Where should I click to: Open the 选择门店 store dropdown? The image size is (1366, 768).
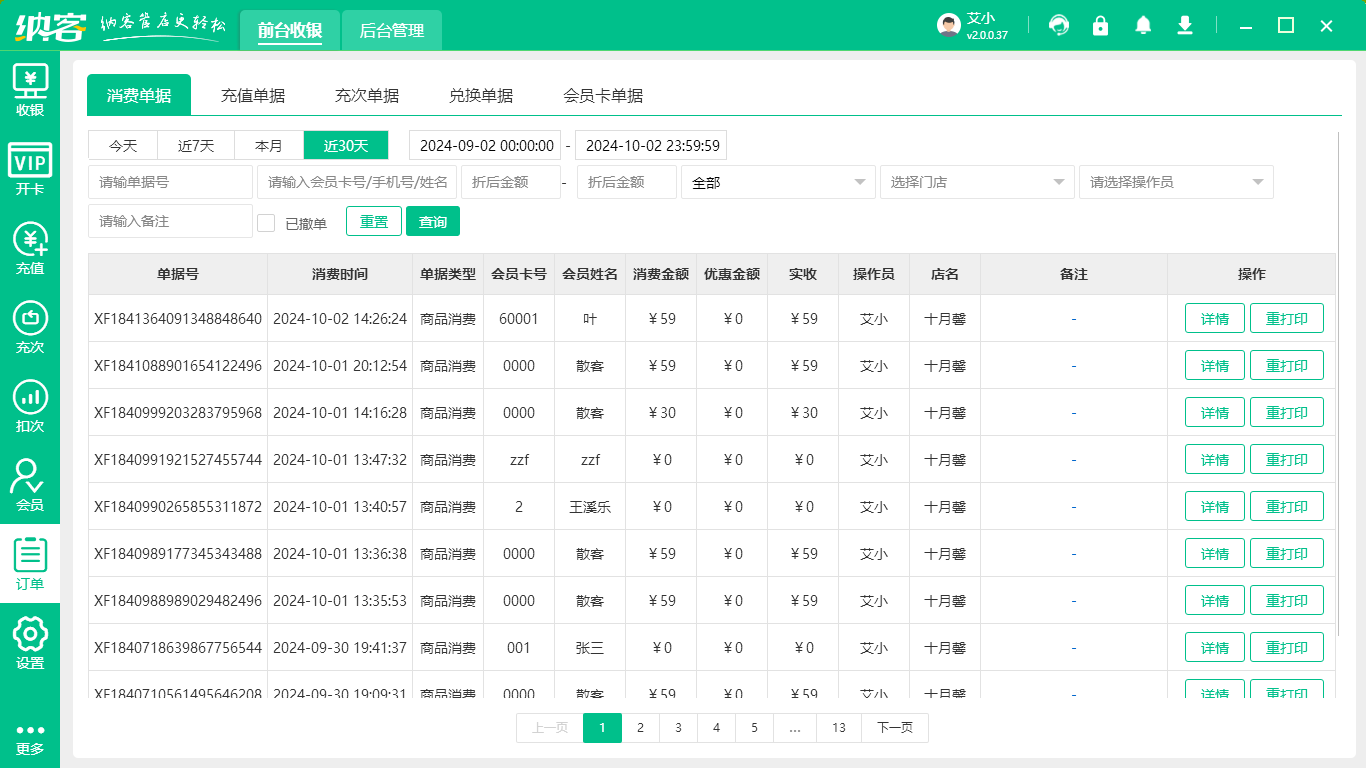coord(977,182)
